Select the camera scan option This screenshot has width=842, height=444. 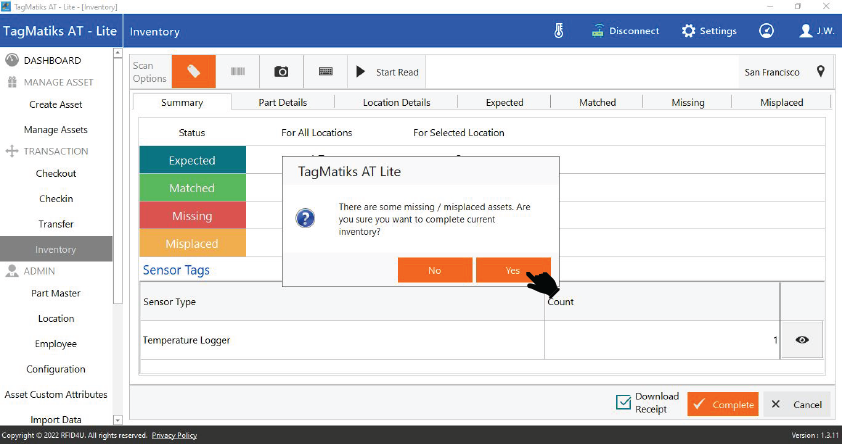coord(282,72)
